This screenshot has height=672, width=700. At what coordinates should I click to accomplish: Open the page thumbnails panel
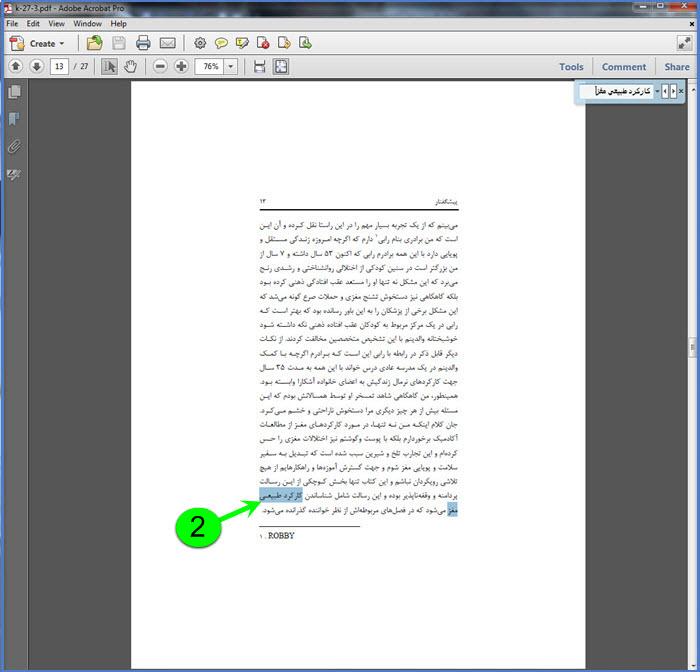[x=14, y=92]
